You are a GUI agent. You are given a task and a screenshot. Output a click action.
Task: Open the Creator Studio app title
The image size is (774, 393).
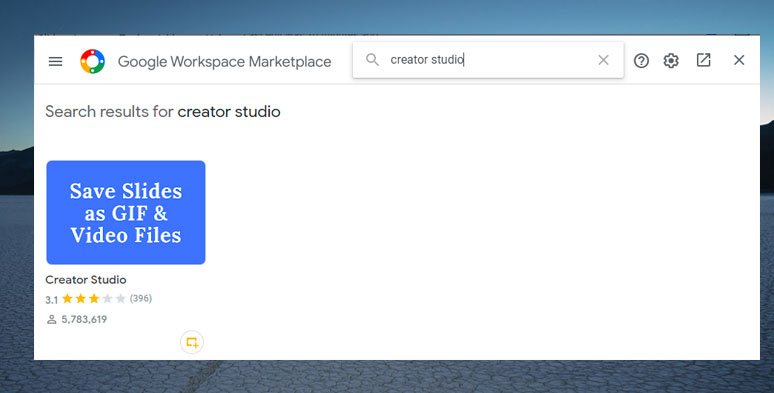tap(86, 279)
